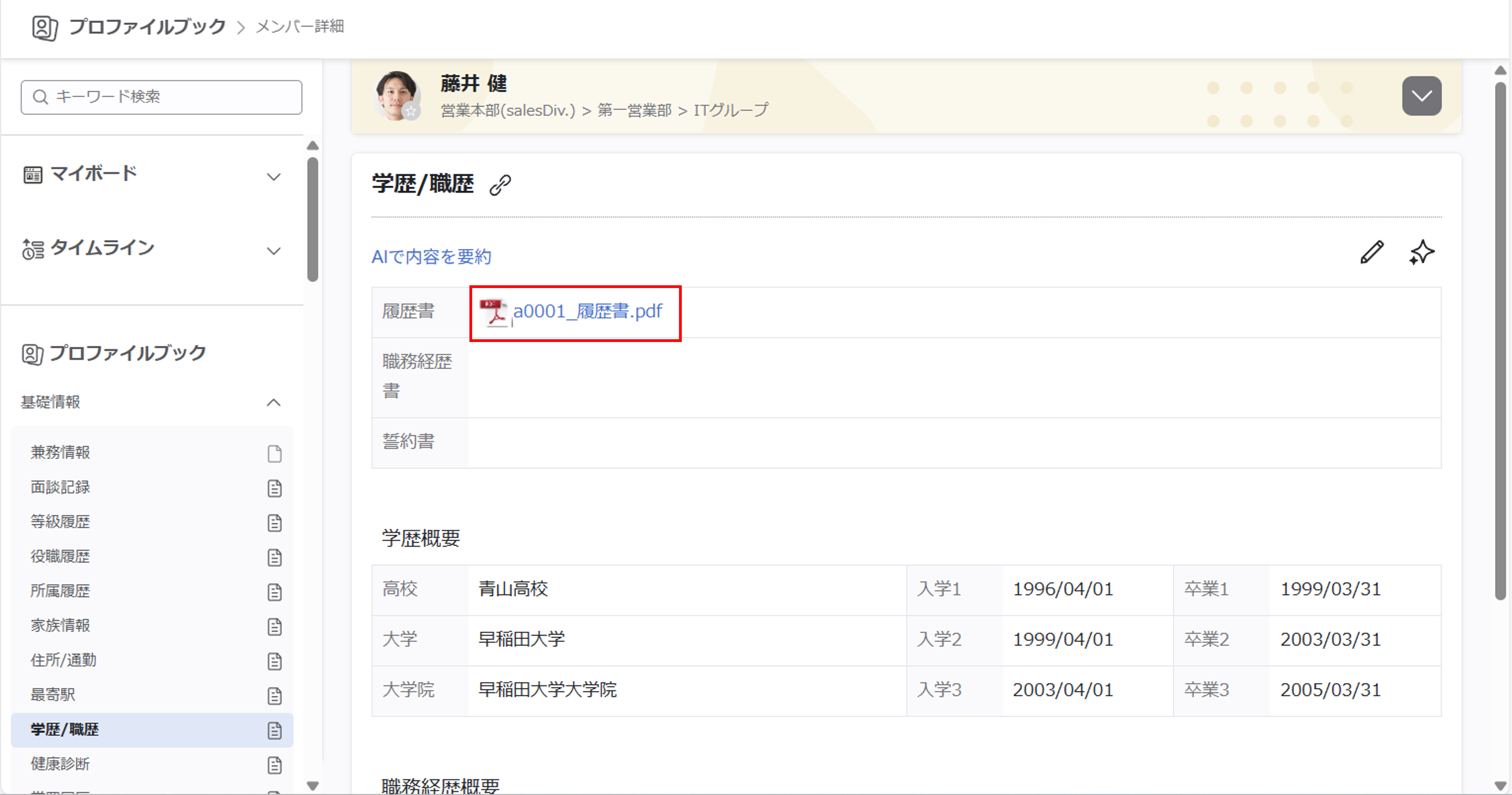Screen dimensions: 1512x795
Task: Click the AIで内容を要約 link
Action: click(x=431, y=257)
